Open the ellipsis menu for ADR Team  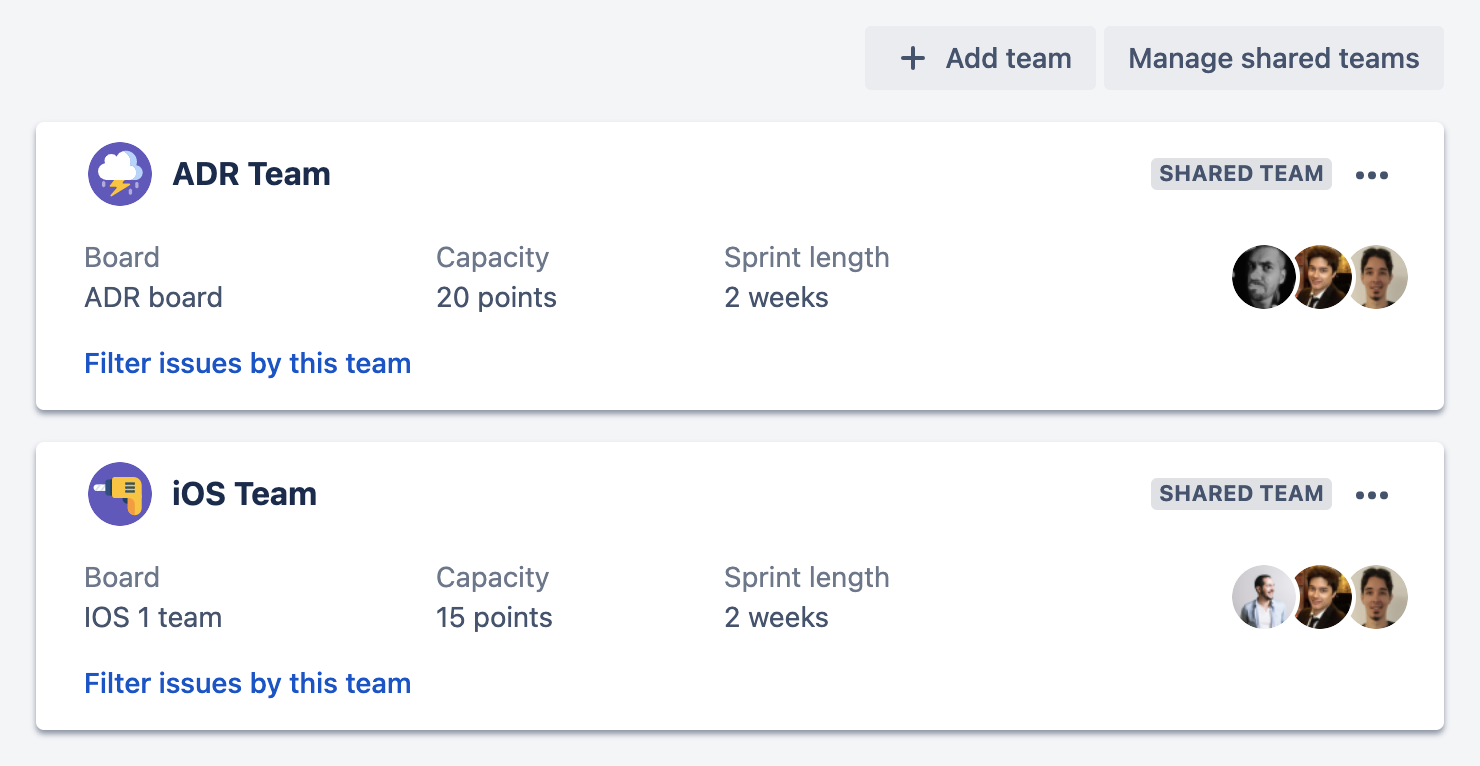[1372, 174]
